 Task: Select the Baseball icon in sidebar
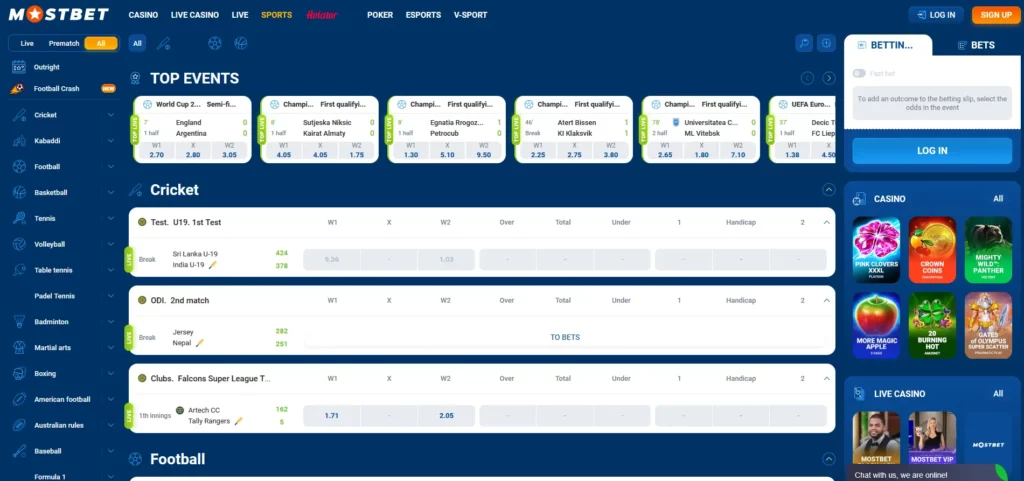point(19,451)
